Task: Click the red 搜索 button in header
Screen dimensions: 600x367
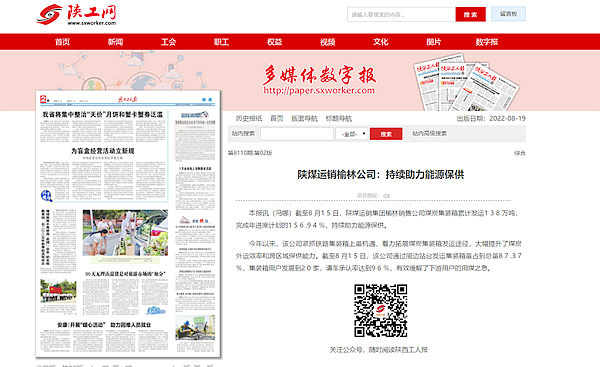Action: click(470, 15)
